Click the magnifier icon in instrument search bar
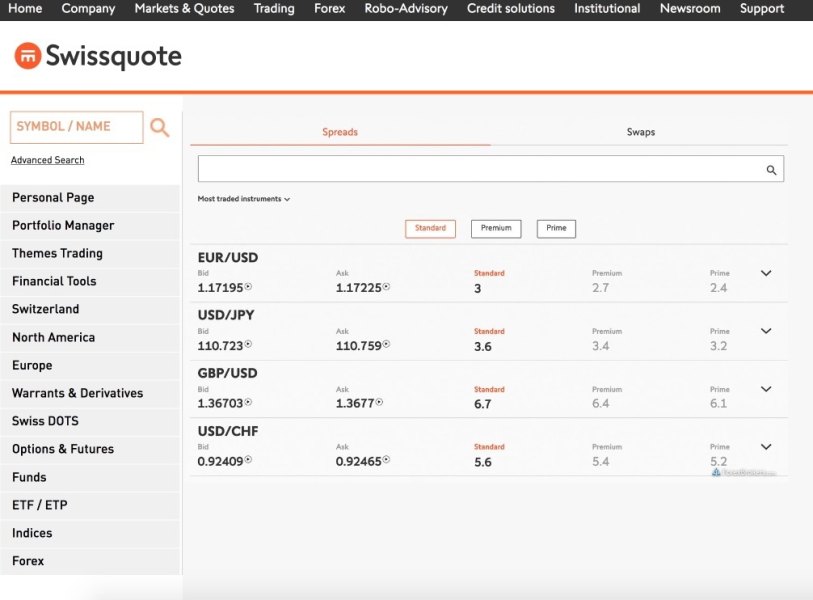Screen dimensions: 813x600 pyautogui.click(x=771, y=170)
